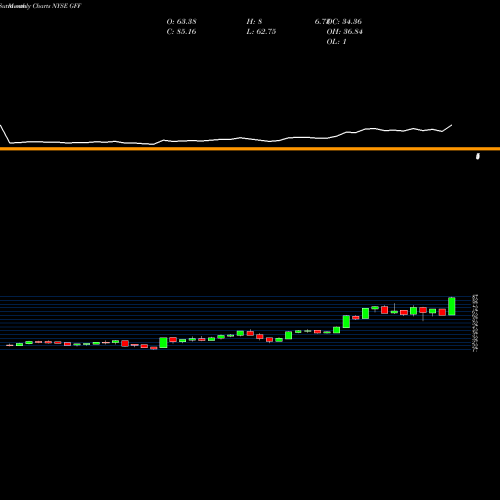Click the 'OL: 1' value

coord(336,42)
